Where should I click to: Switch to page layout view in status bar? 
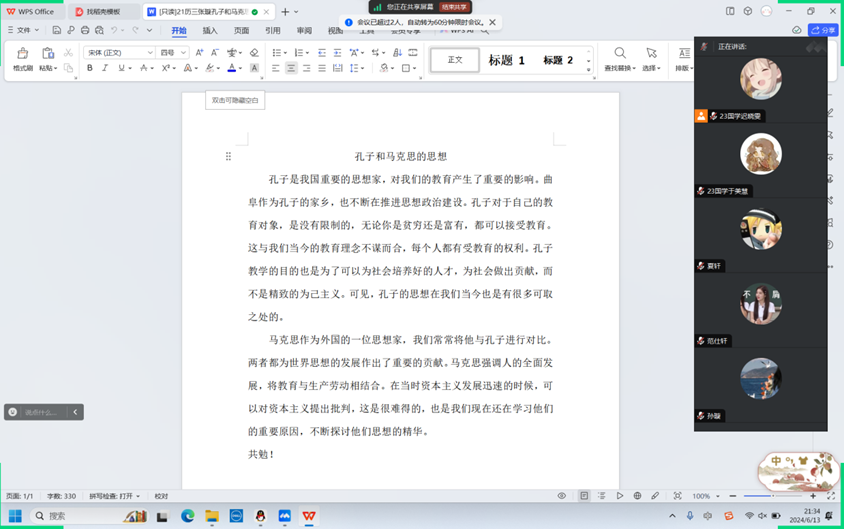click(584, 496)
